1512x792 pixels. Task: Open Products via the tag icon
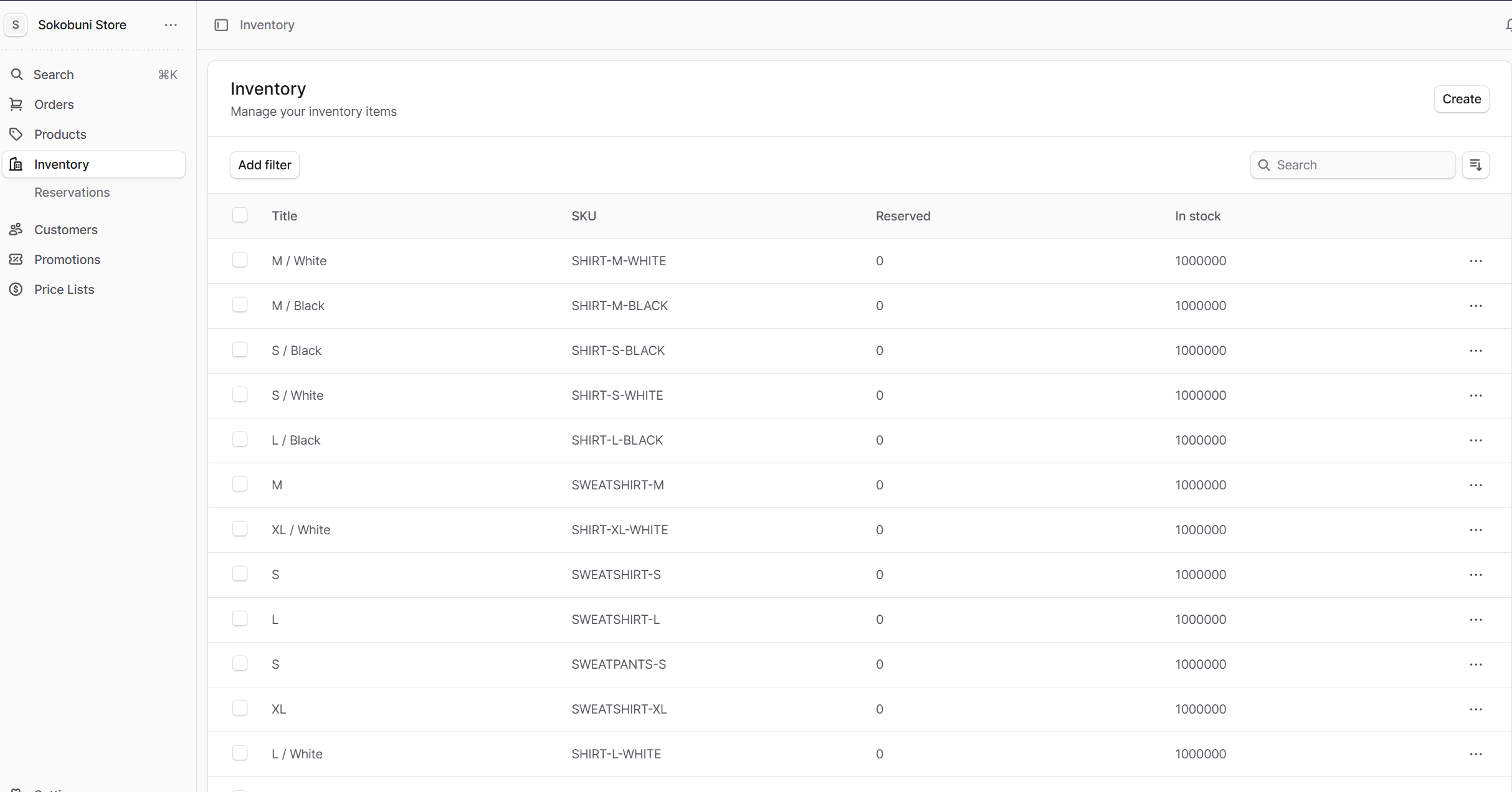coord(16,134)
